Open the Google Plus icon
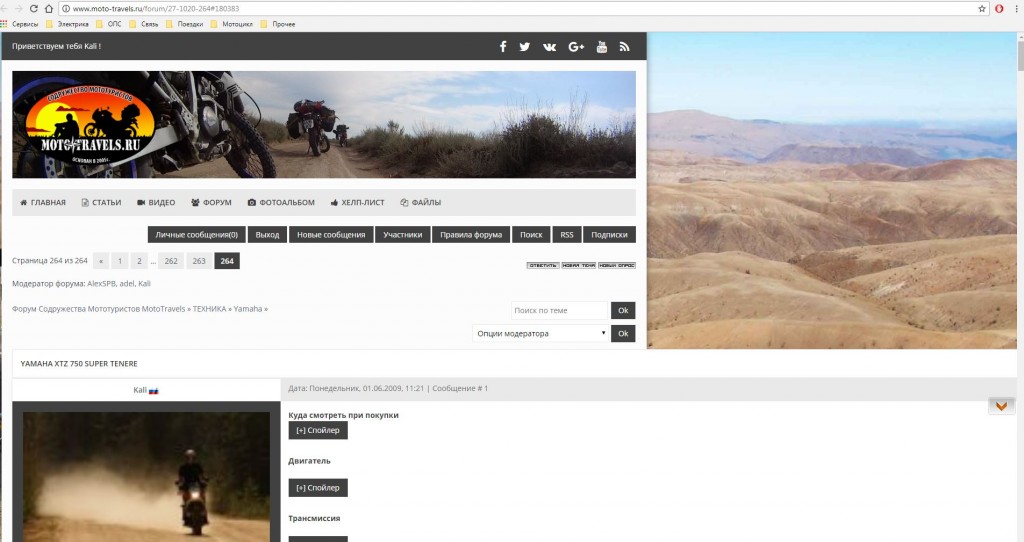The width and height of the screenshot is (1024, 542). (576, 46)
